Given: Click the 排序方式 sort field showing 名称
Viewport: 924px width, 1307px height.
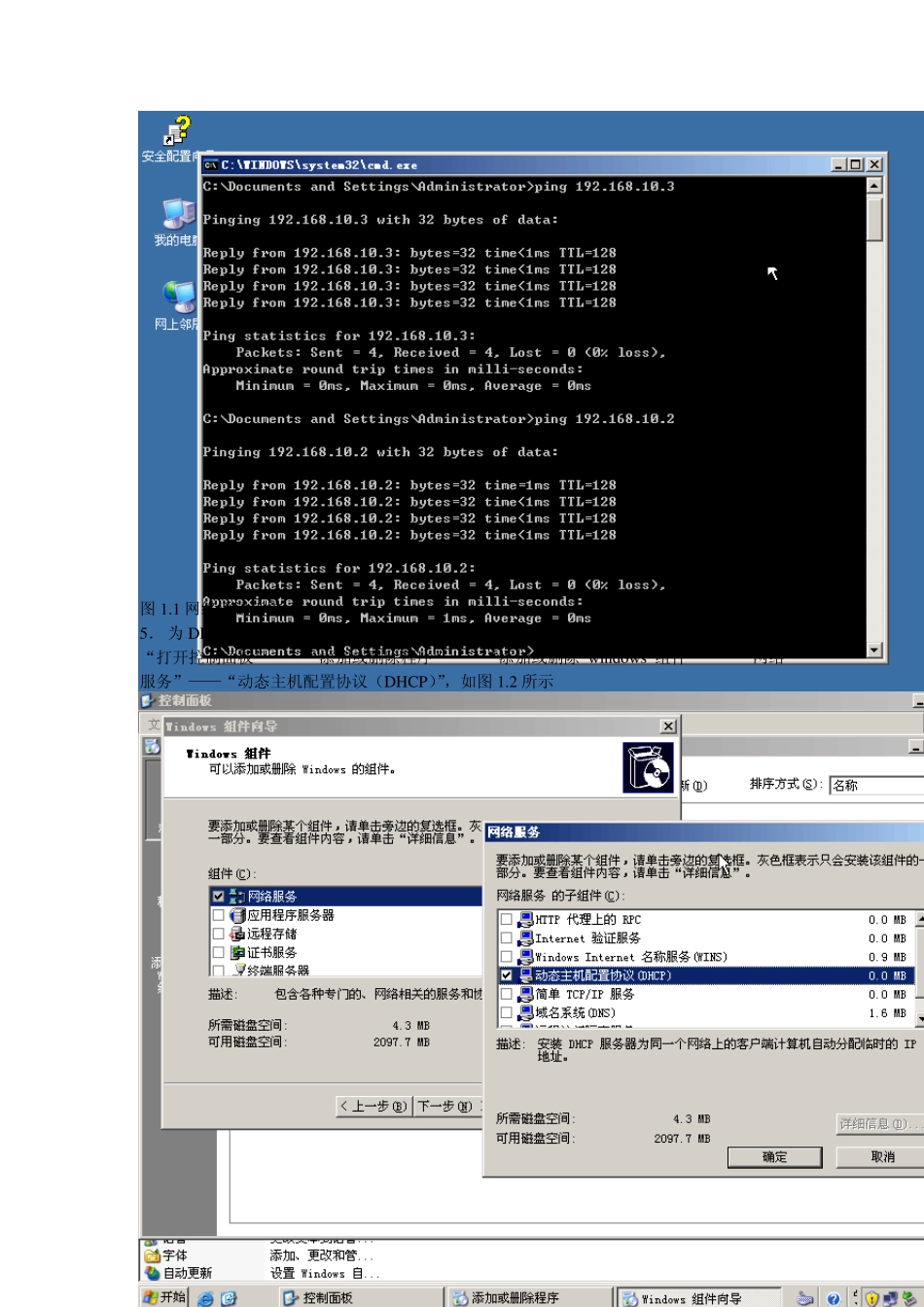Looking at the screenshot, I should coord(877,785).
